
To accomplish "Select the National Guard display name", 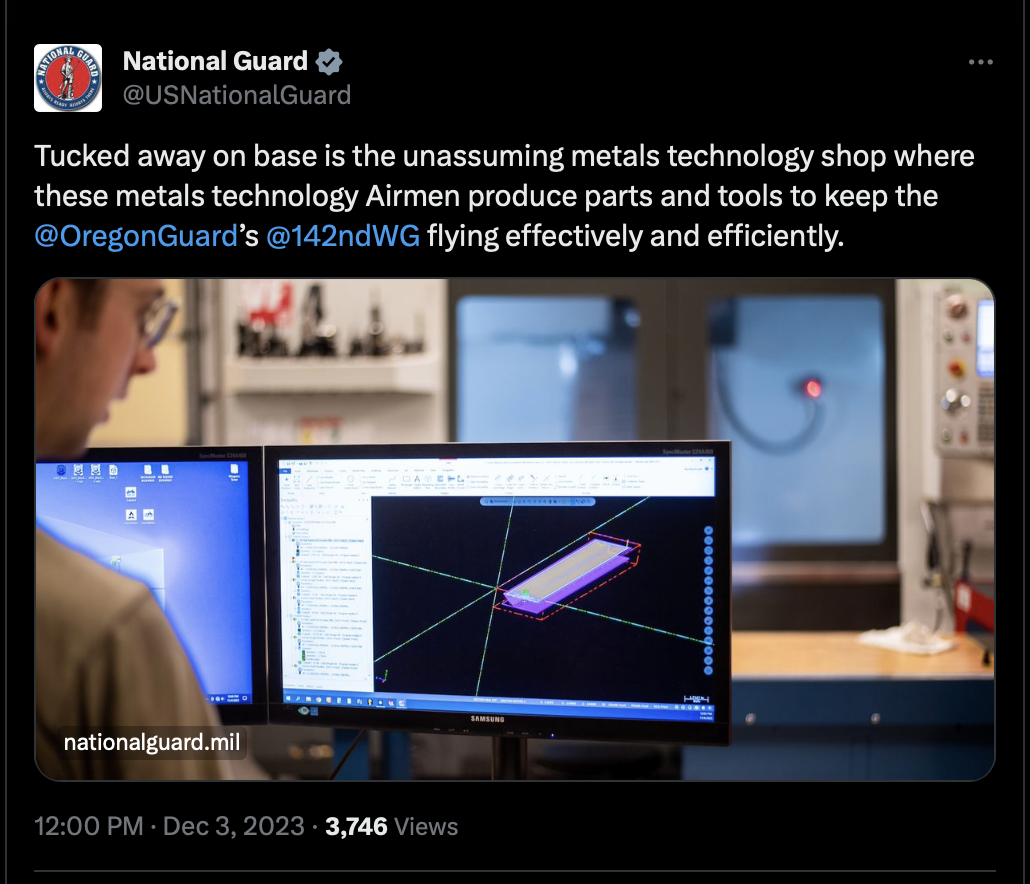I will [215, 61].
